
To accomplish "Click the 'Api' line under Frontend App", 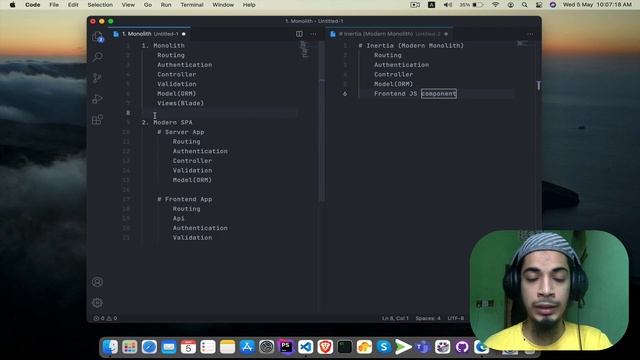I will [x=178, y=218].
